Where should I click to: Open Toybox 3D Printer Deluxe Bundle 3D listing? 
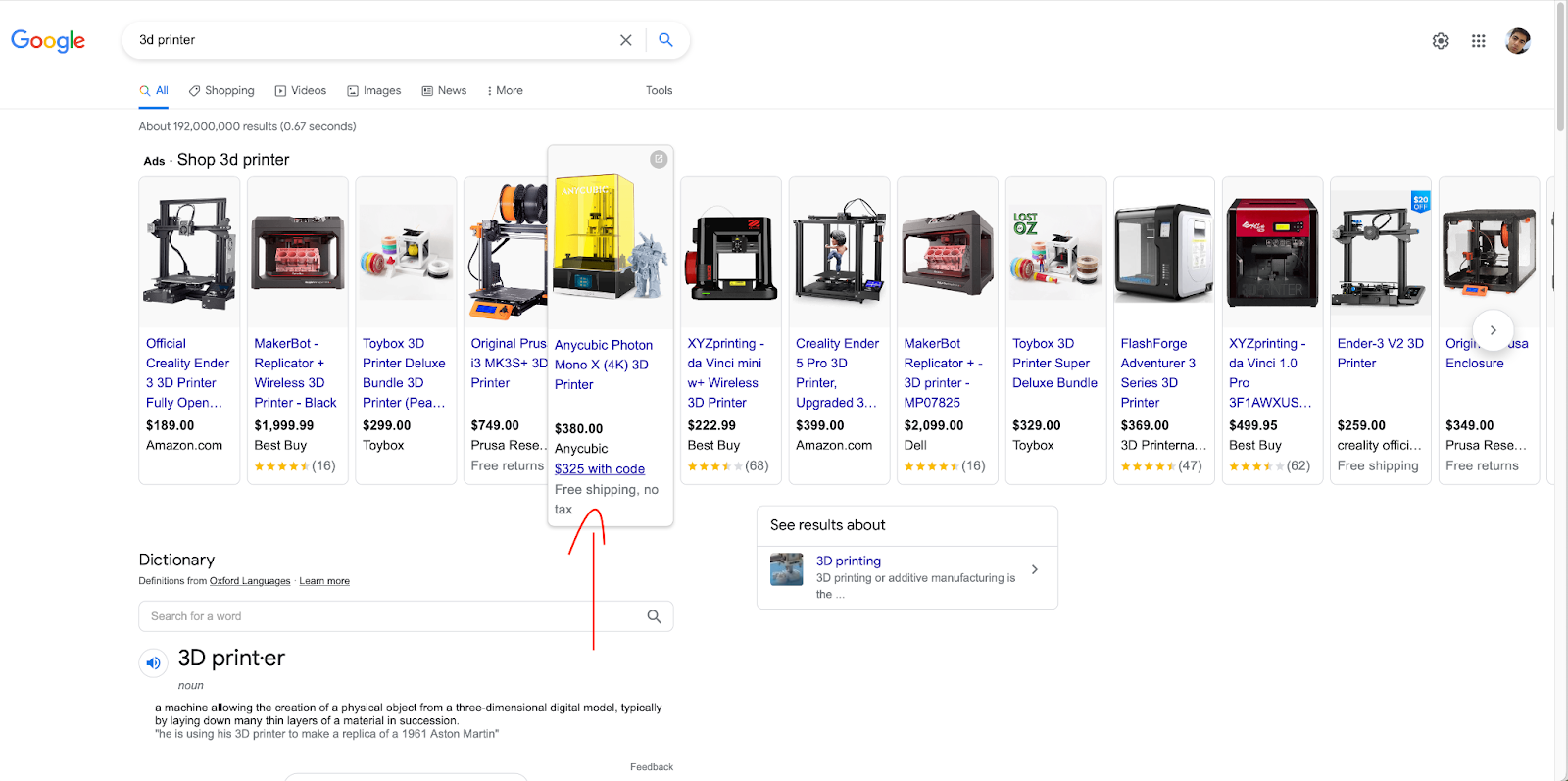tap(404, 373)
